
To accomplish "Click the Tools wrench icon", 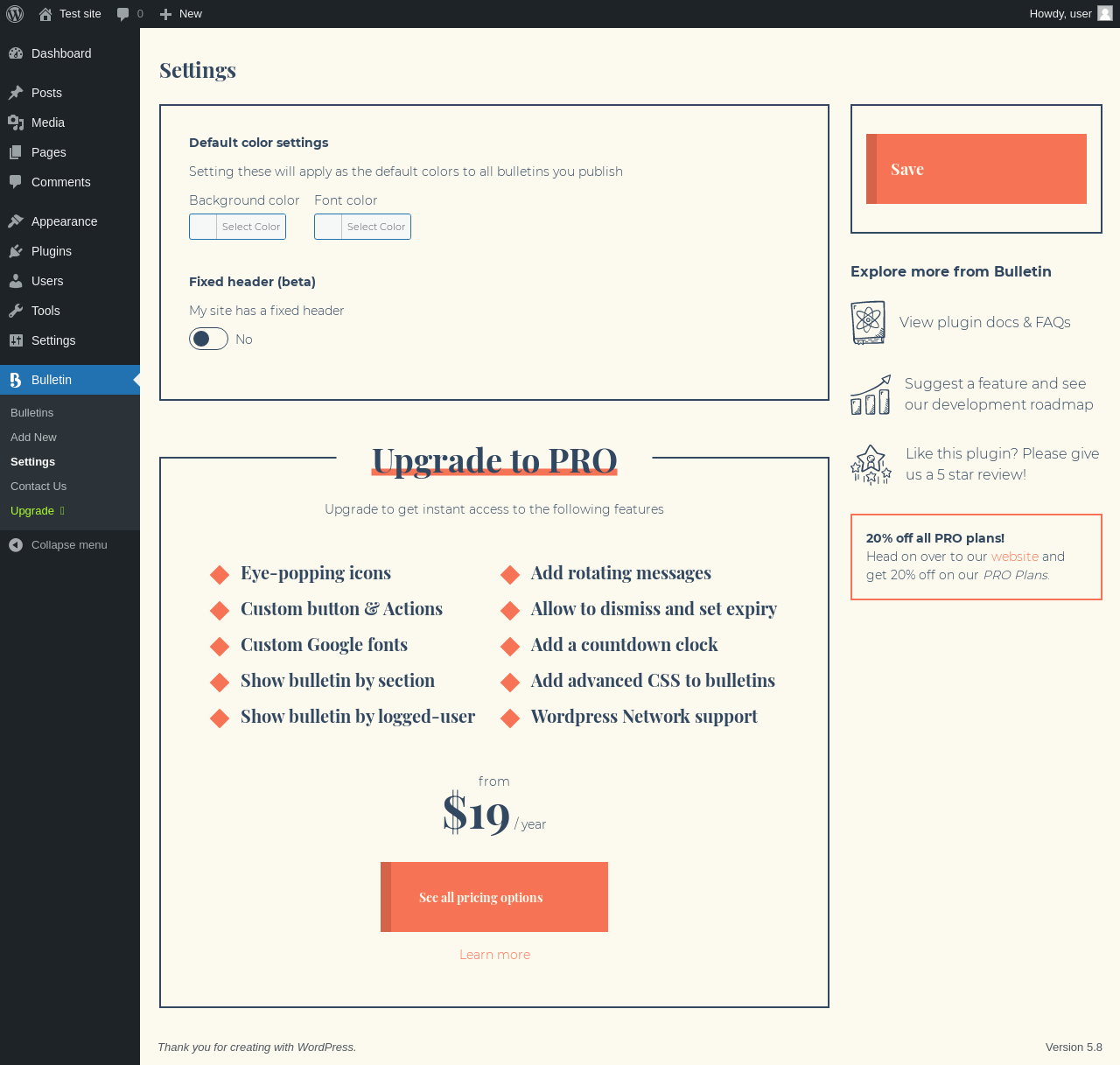I will click(16, 311).
